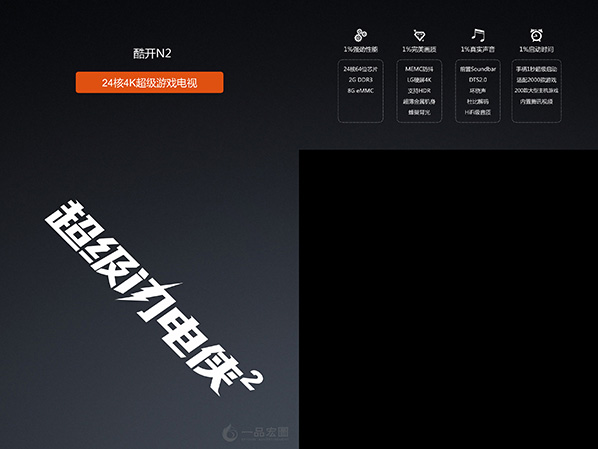Click the large black display panel
The image size is (598, 449).
[x=448, y=299]
